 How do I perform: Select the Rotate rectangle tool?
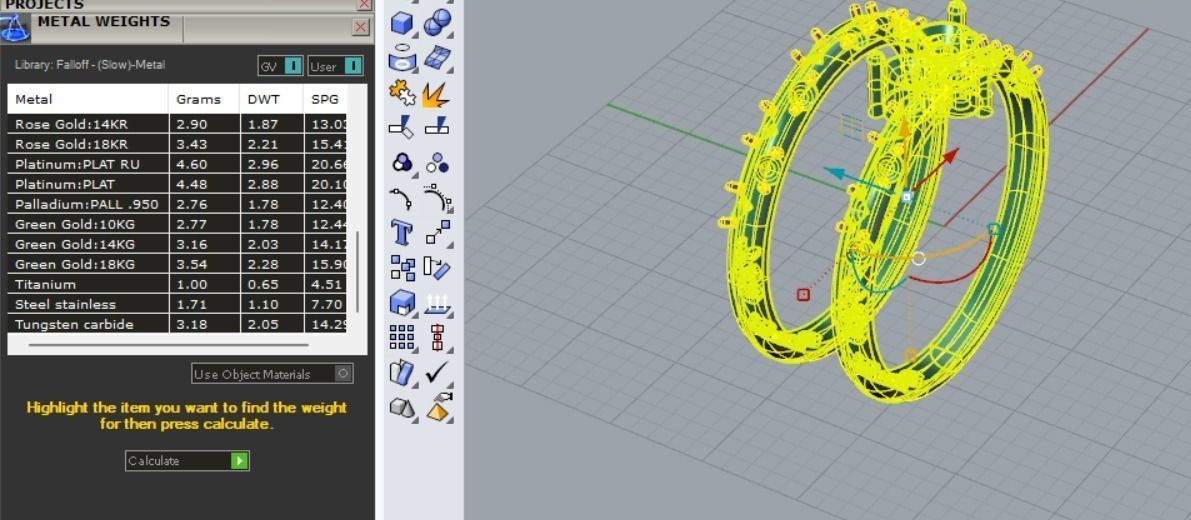437,267
